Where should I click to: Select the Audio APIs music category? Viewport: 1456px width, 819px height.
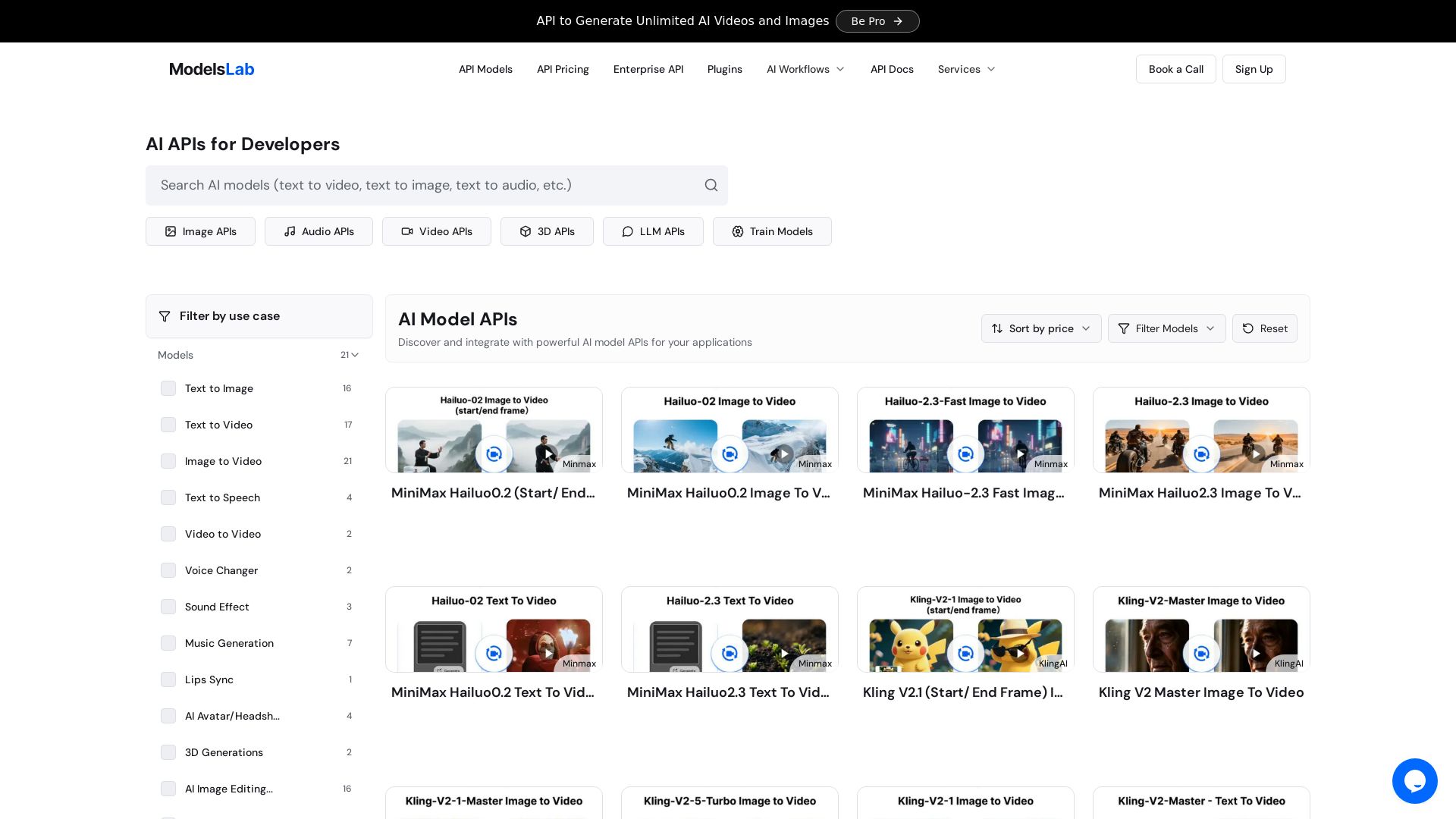[x=318, y=231]
